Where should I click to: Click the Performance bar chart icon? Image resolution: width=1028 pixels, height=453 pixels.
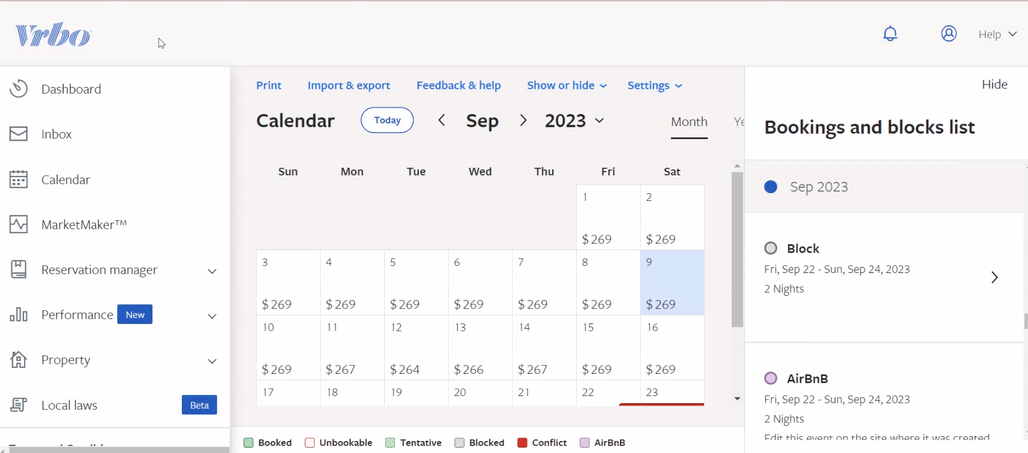19,315
